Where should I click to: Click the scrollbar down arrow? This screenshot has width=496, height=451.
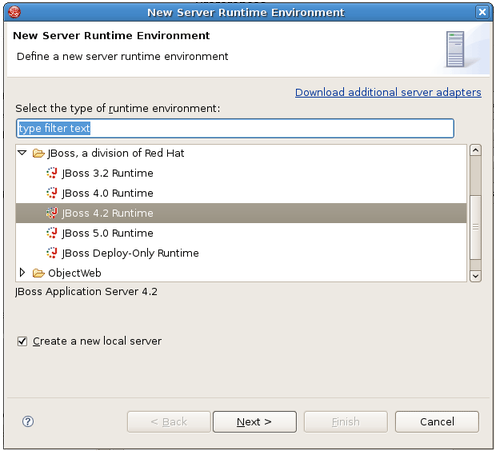coord(475,276)
